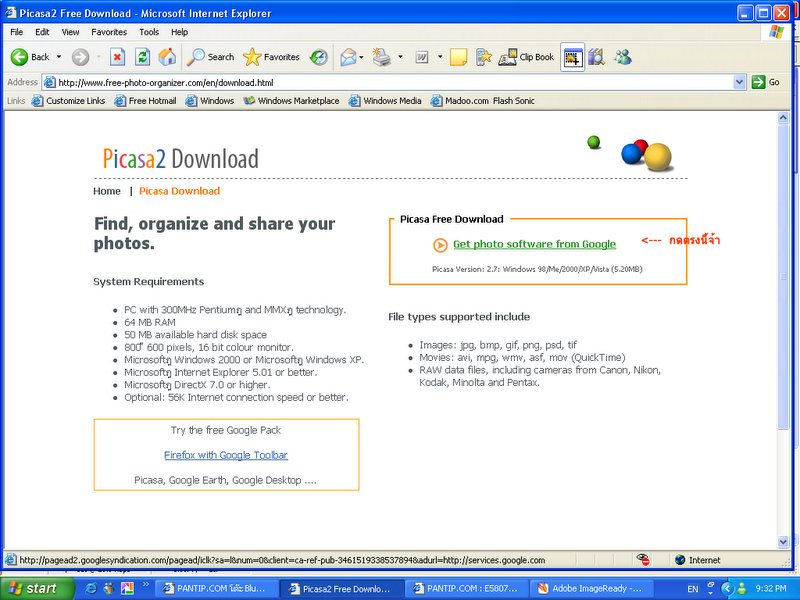Click the second Quick Launch icon beside Internet Explorer

[109, 589]
